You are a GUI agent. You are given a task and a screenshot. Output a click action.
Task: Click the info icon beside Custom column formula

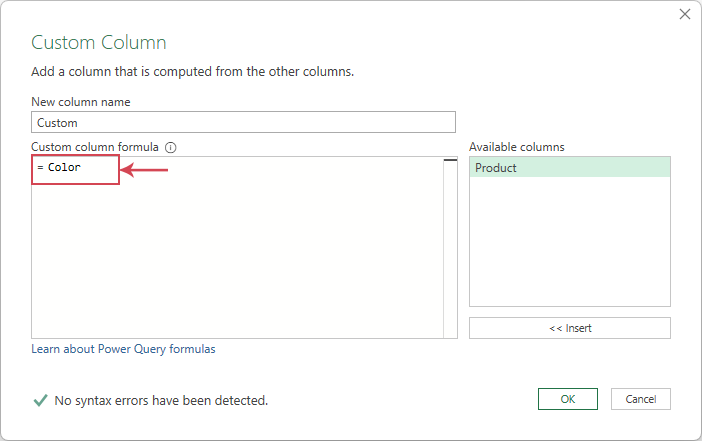tap(170, 147)
